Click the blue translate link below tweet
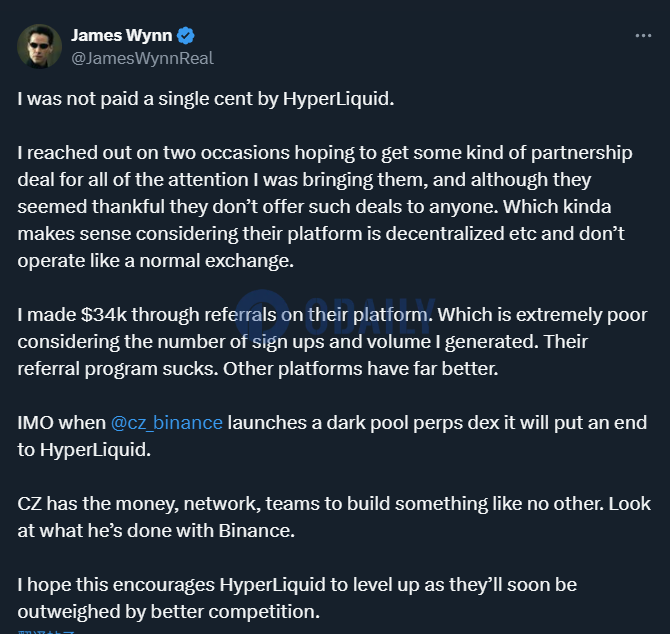 coord(46,632)
